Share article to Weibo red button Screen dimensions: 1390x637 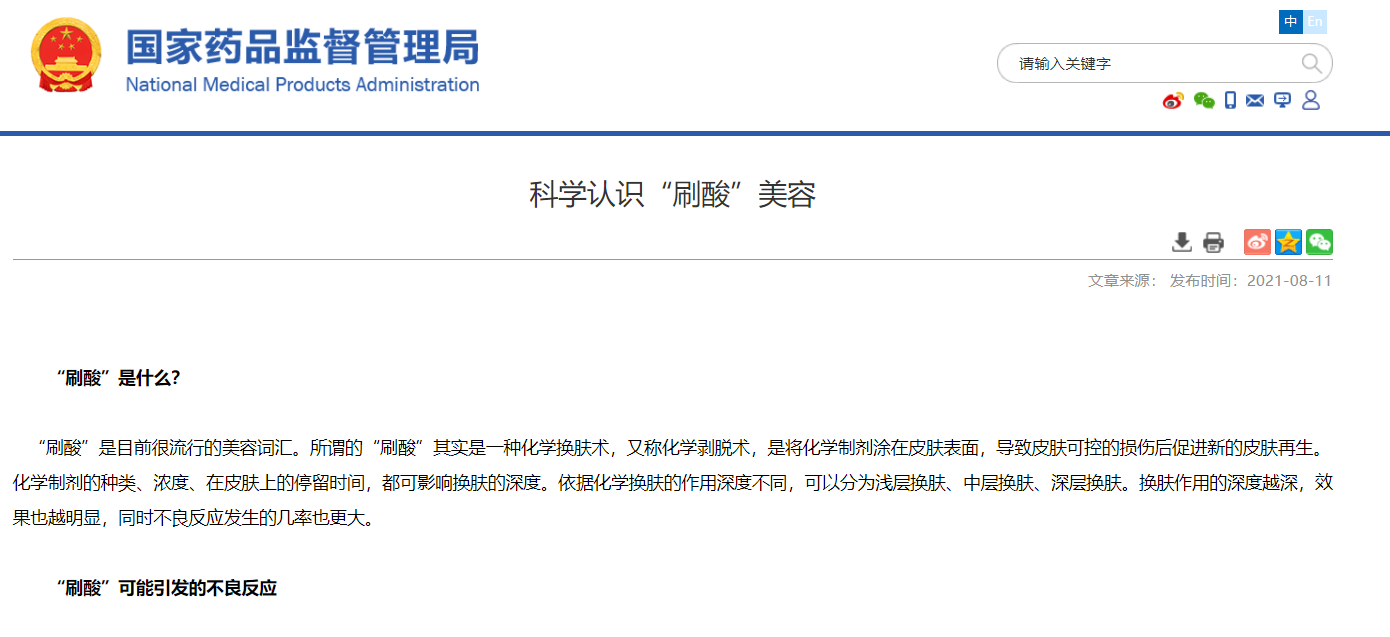[1257, 242]
